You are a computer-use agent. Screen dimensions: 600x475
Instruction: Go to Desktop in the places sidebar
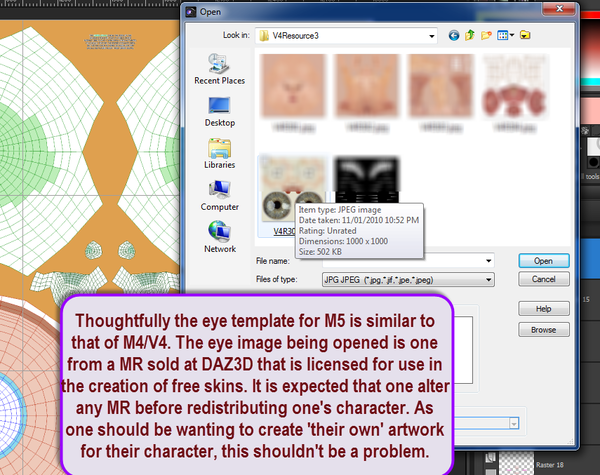219,112
